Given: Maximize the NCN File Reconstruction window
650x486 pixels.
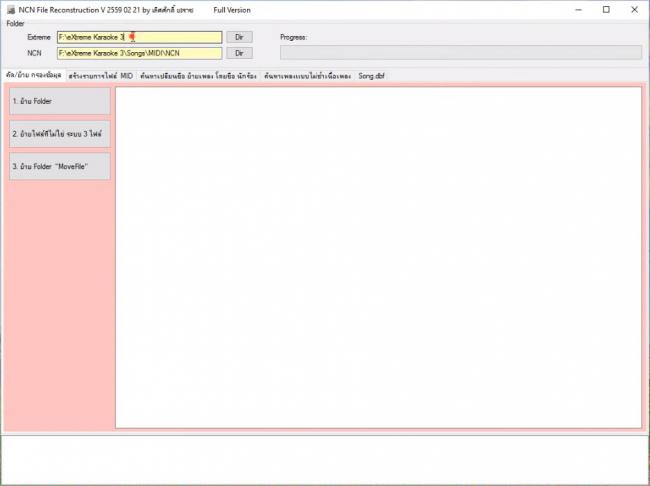Looking at the screenshot, I should point(606,10).
